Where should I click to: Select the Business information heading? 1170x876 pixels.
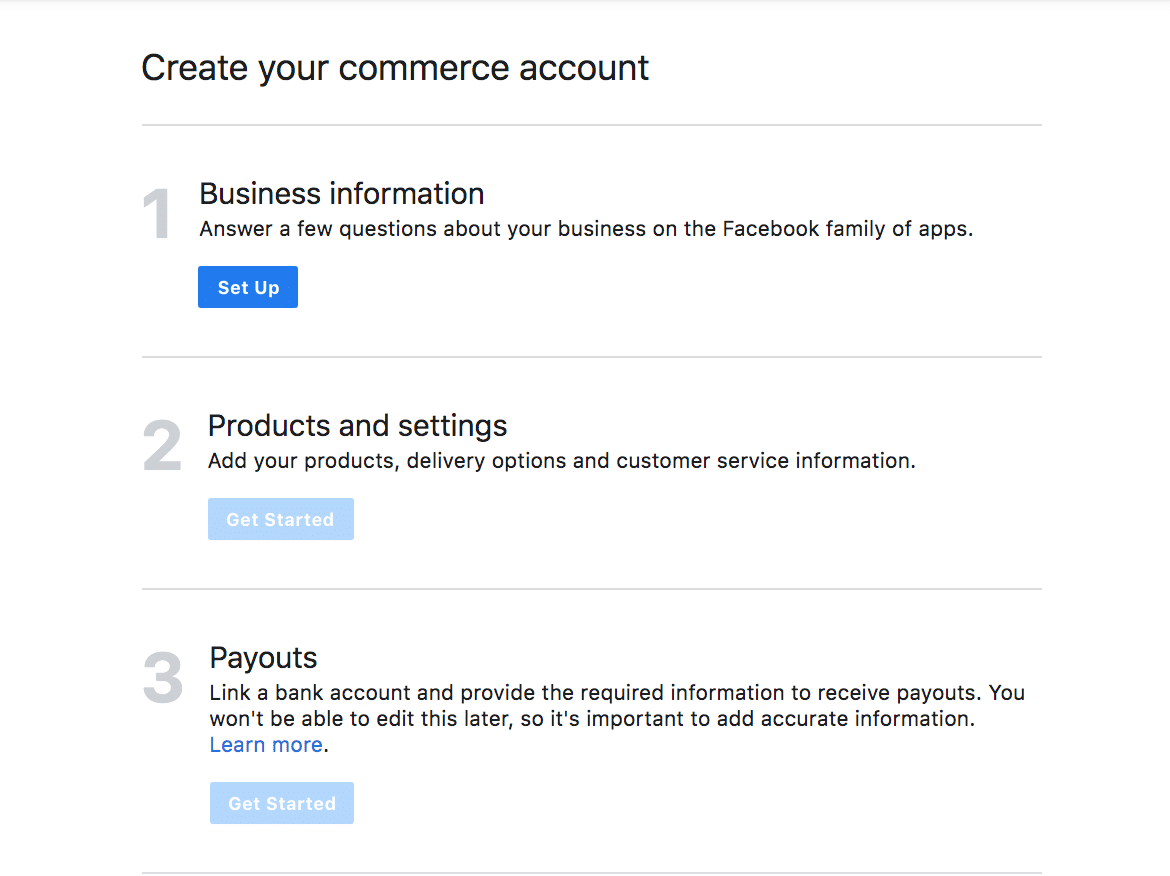click(x=341, y=193)
